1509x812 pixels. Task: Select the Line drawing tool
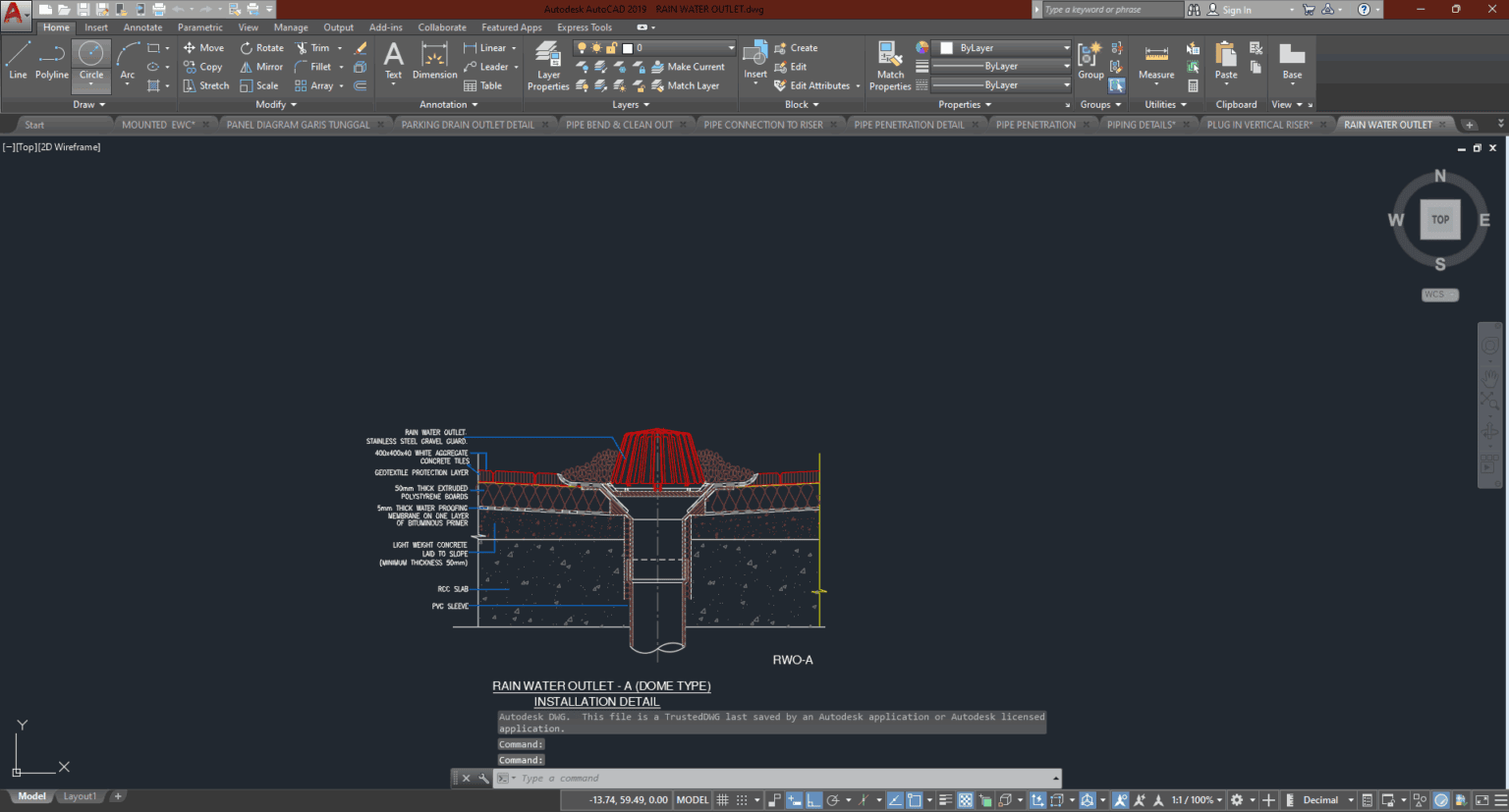click(17, 61)
